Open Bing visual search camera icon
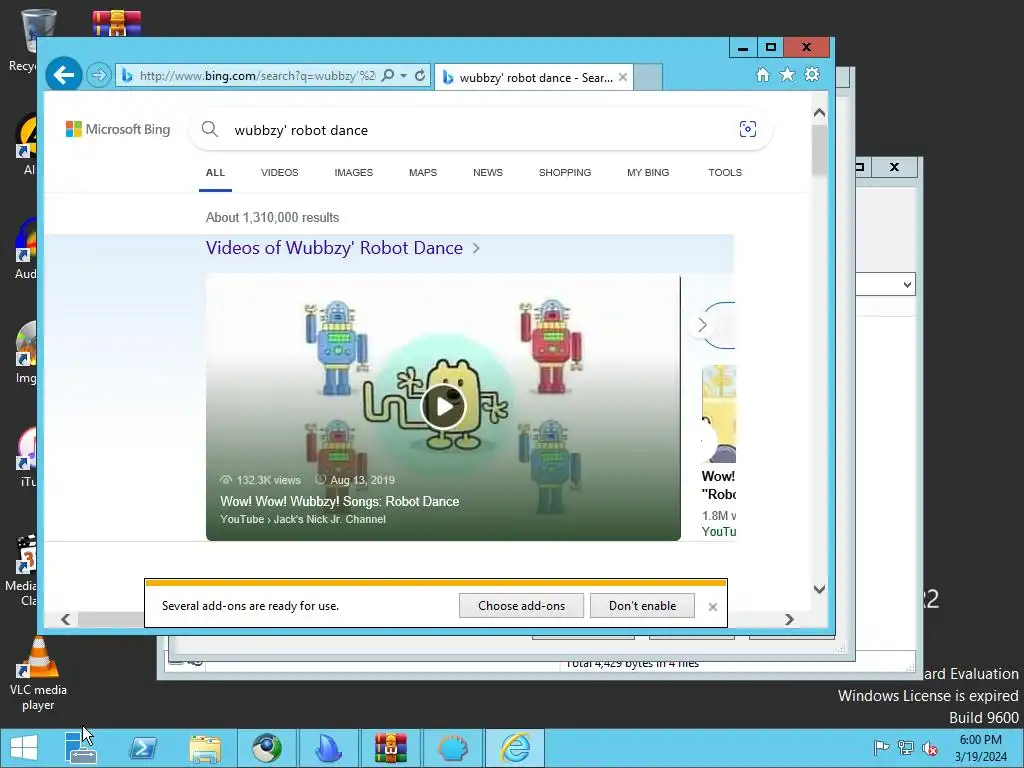 (748, 129)
